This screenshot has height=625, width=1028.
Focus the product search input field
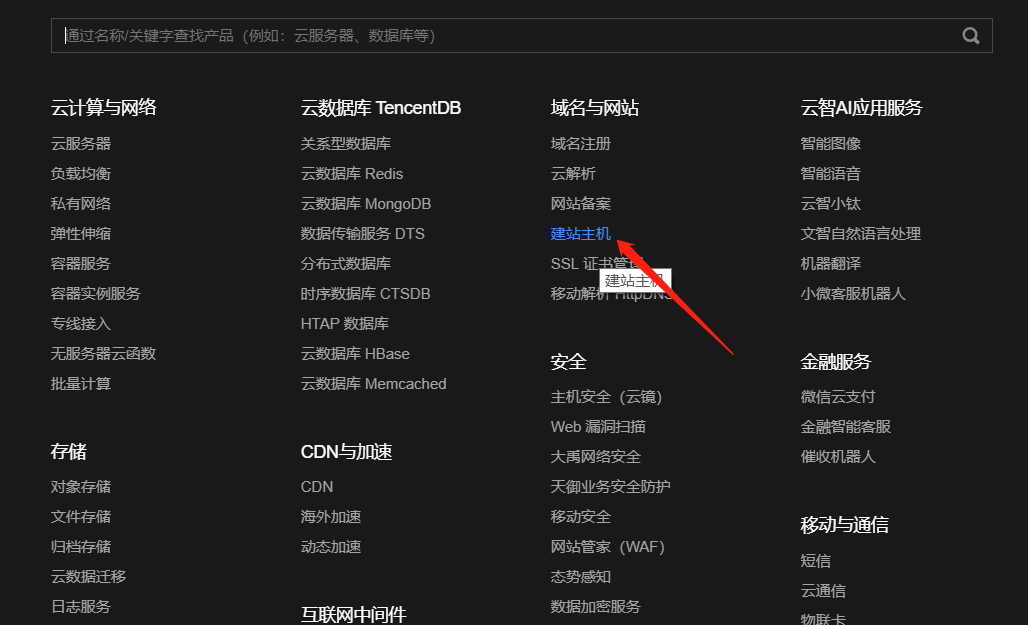tap(521, 35)
